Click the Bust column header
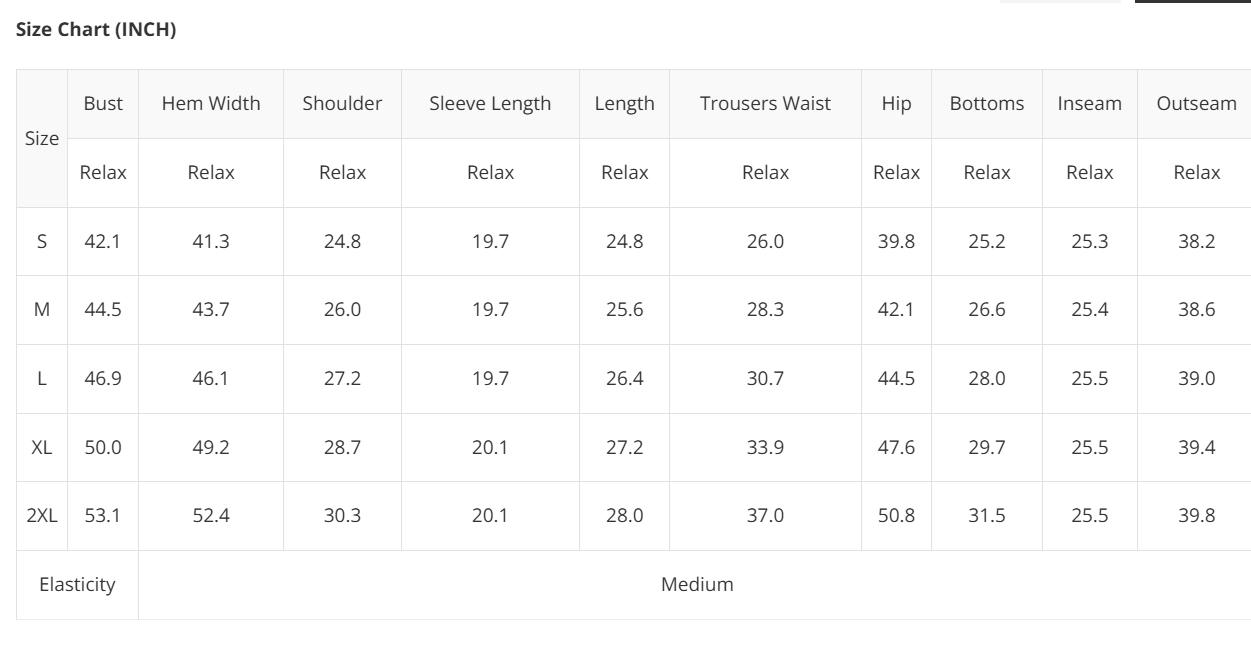The height and width of the screenshot is (646, 1251). tap(103, 103)
